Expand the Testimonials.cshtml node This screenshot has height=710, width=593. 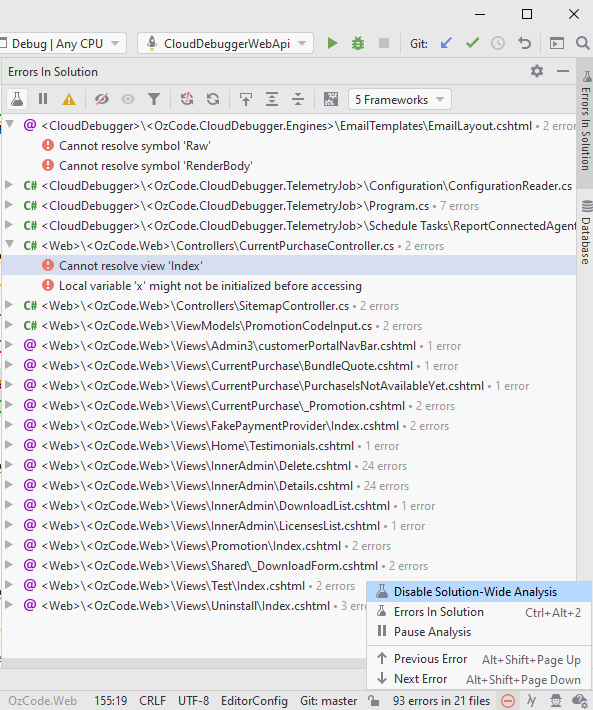pos(9,445)
